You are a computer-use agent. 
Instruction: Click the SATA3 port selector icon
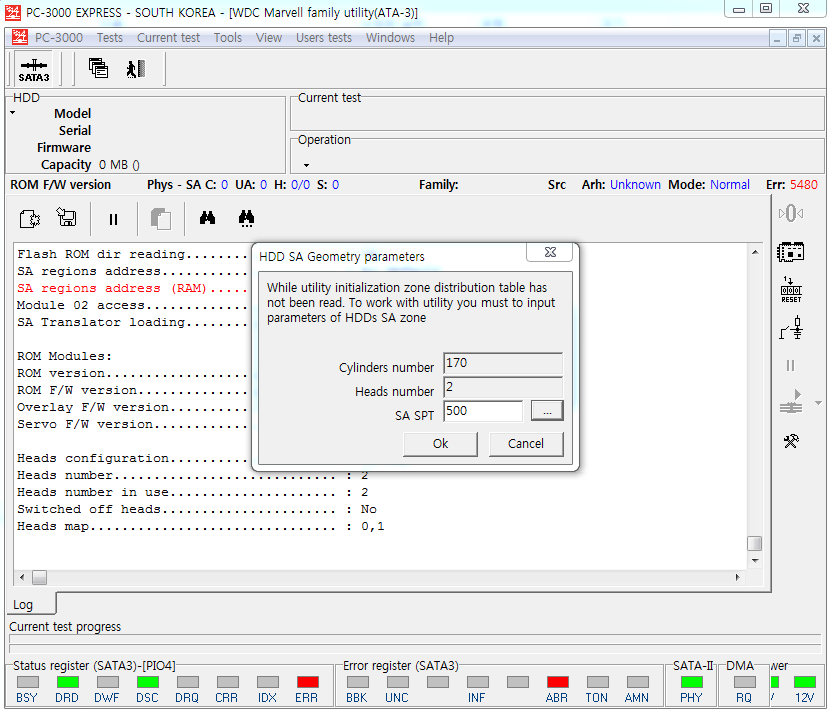tap(34, 69)
